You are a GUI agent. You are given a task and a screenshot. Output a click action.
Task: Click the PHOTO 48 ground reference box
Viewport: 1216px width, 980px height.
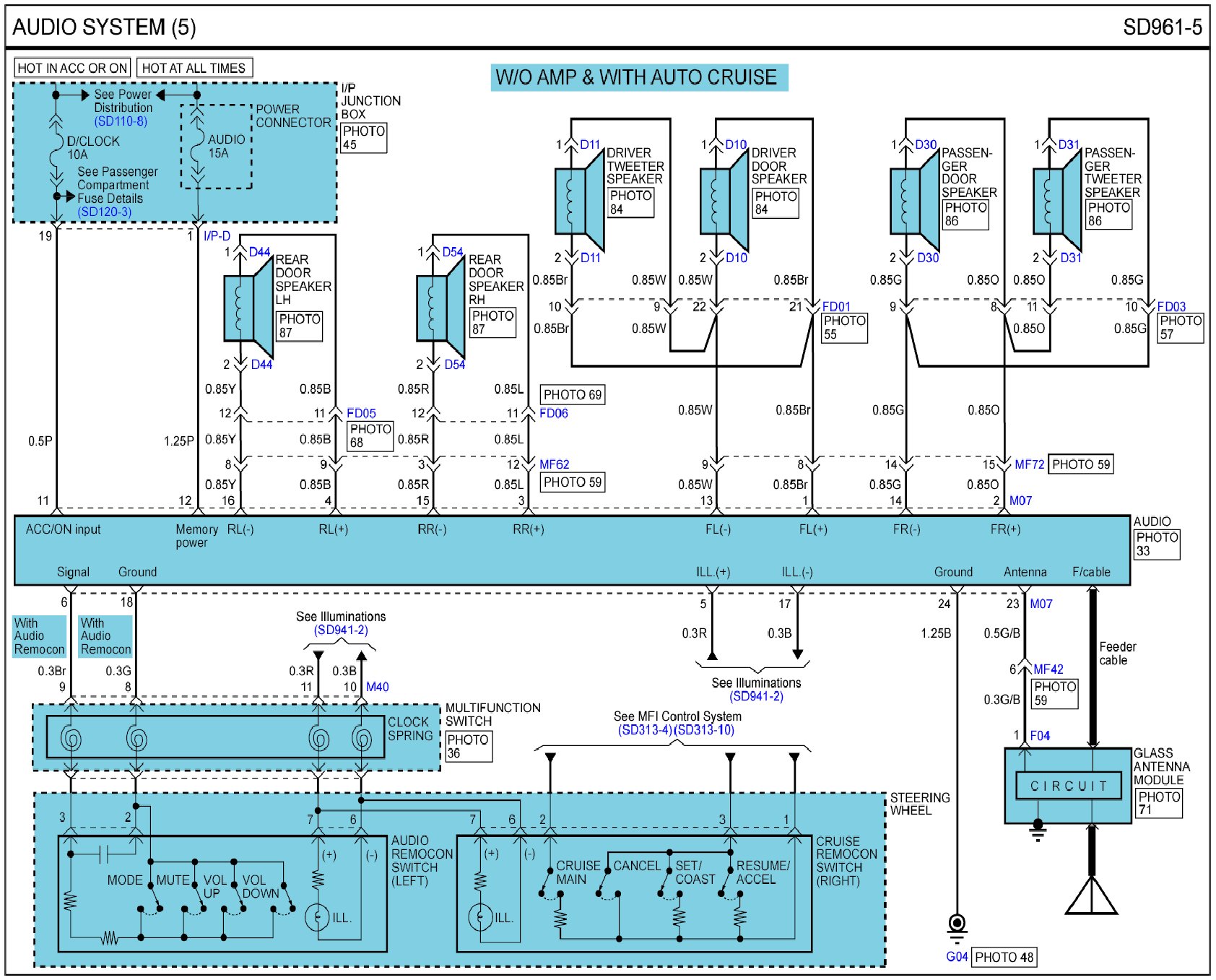[x=1004, y=958]
